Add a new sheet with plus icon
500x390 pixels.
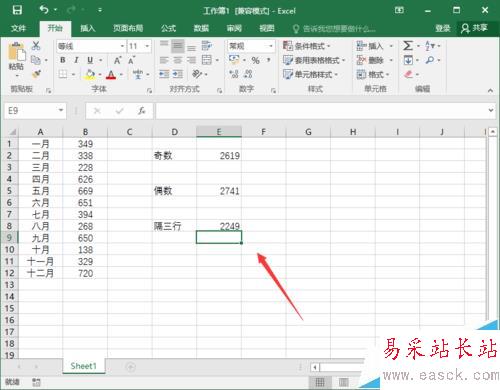pos(131,367)
